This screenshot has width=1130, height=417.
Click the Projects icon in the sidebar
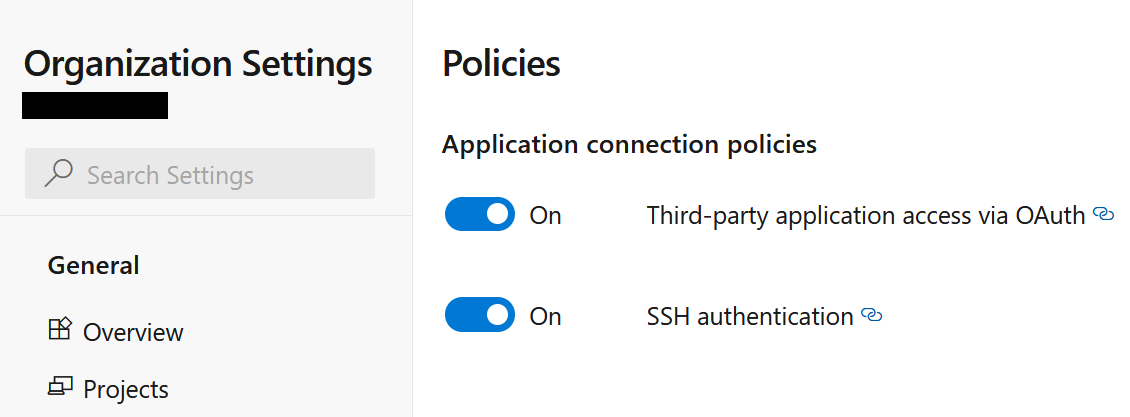(x=60, y=386)
